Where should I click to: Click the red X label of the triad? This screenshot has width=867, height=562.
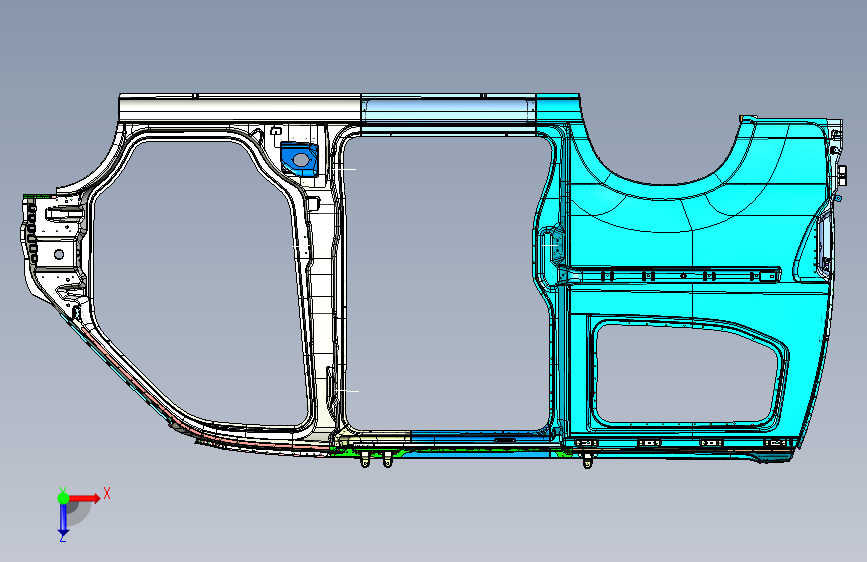point(107,493)
